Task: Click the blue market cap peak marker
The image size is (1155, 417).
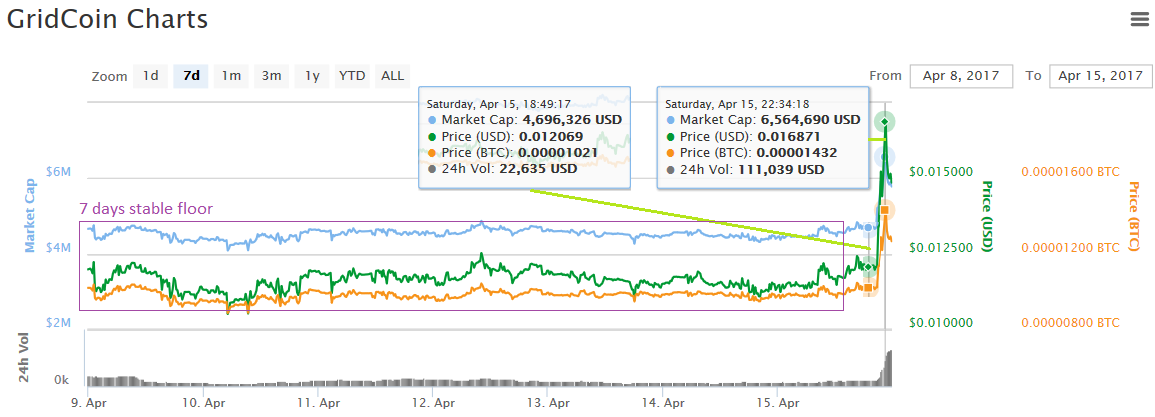Action: [885, 156]
